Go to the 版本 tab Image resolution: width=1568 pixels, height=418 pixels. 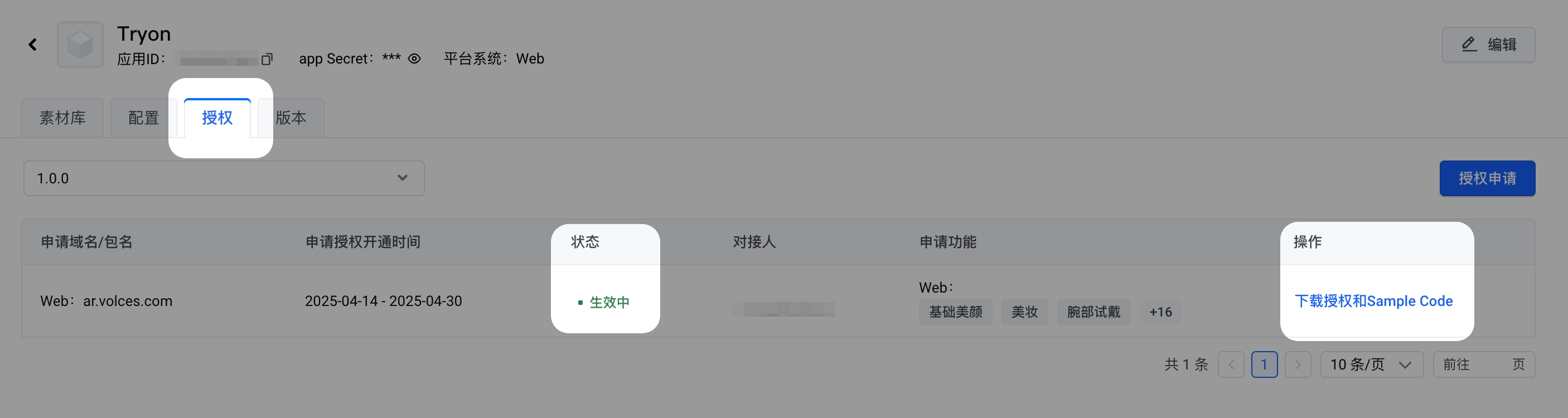pyautogui.click(x=291, y=118)
